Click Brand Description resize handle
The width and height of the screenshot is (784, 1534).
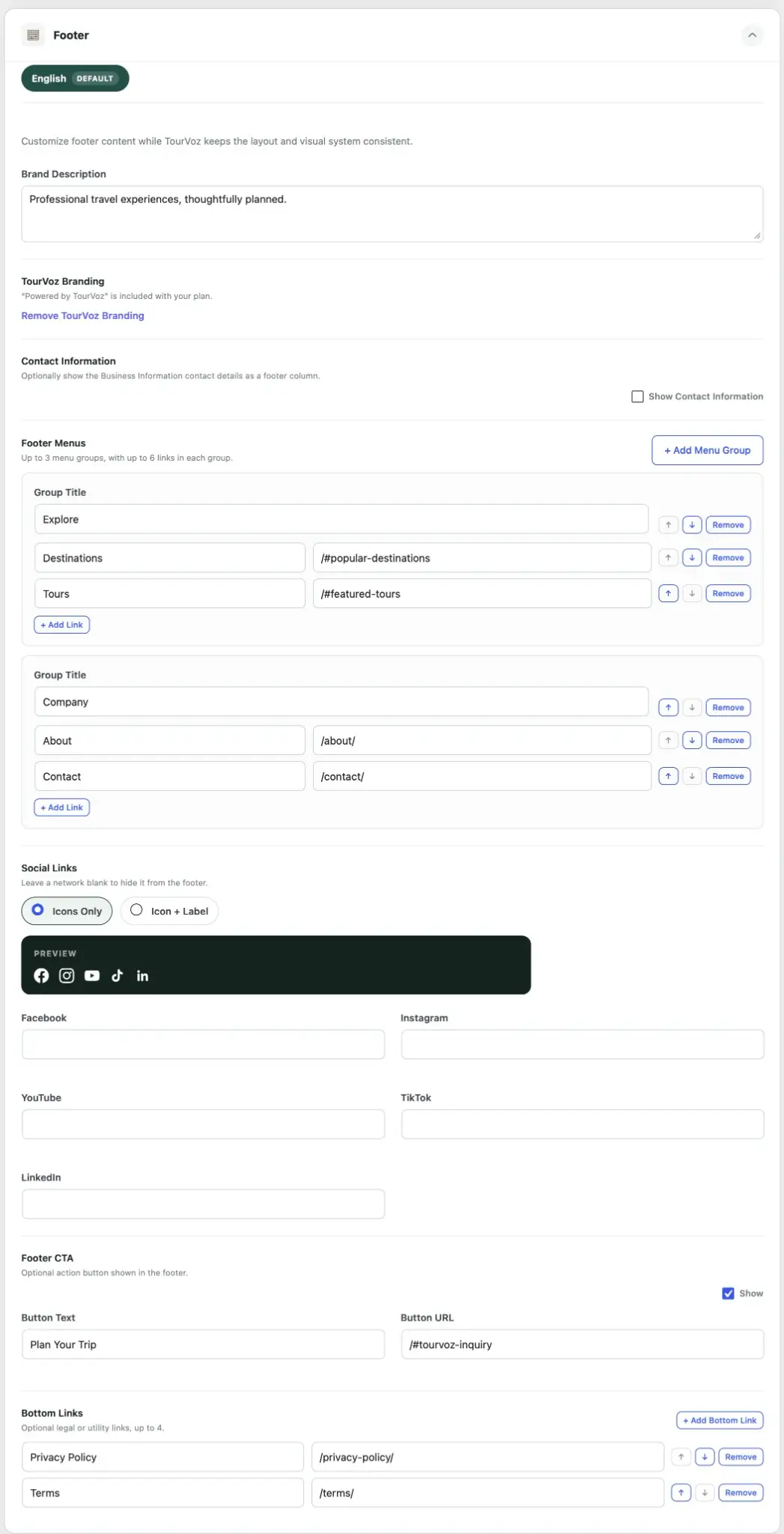(757, 235)
